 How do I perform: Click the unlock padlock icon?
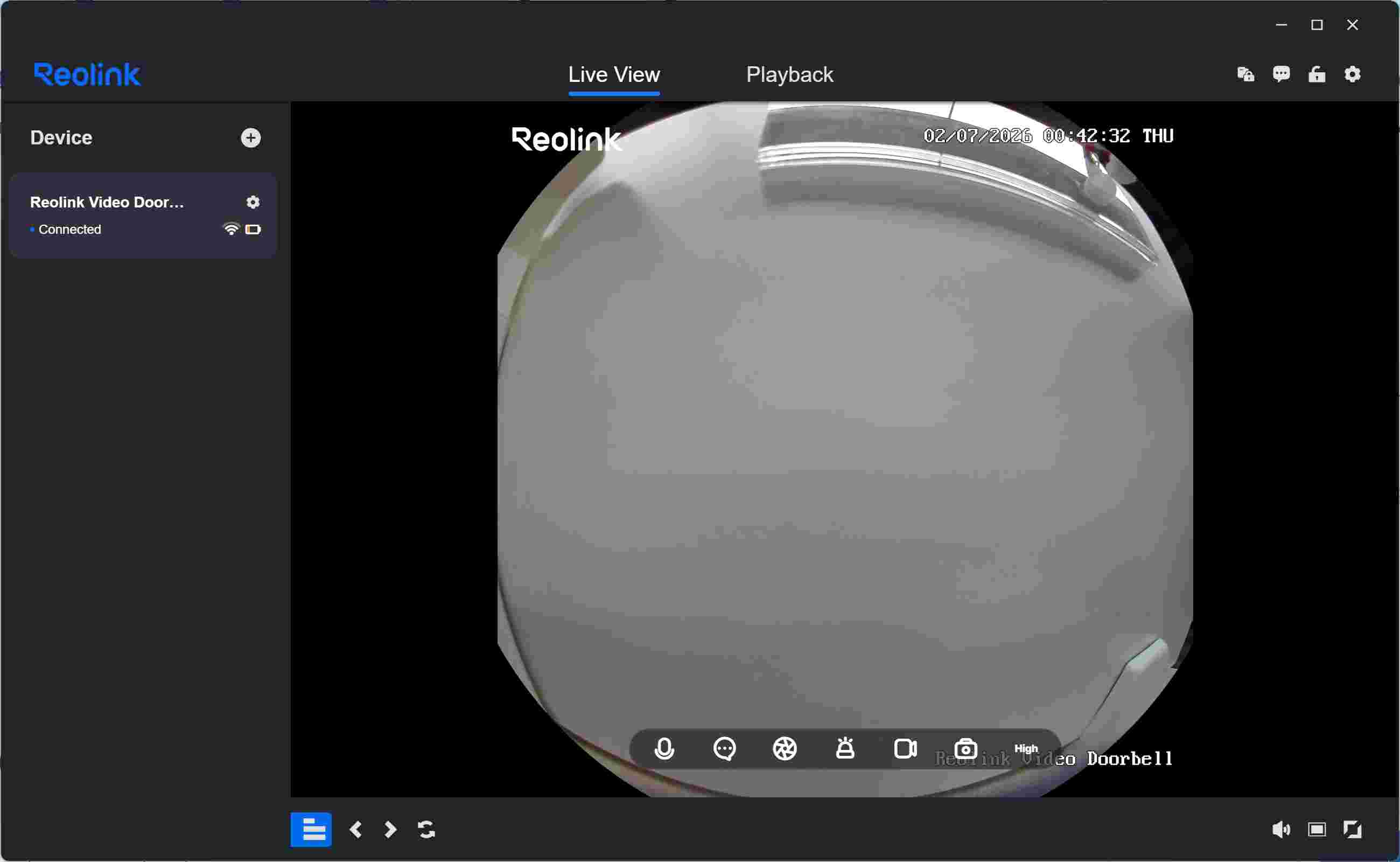tap(1317, 74)
